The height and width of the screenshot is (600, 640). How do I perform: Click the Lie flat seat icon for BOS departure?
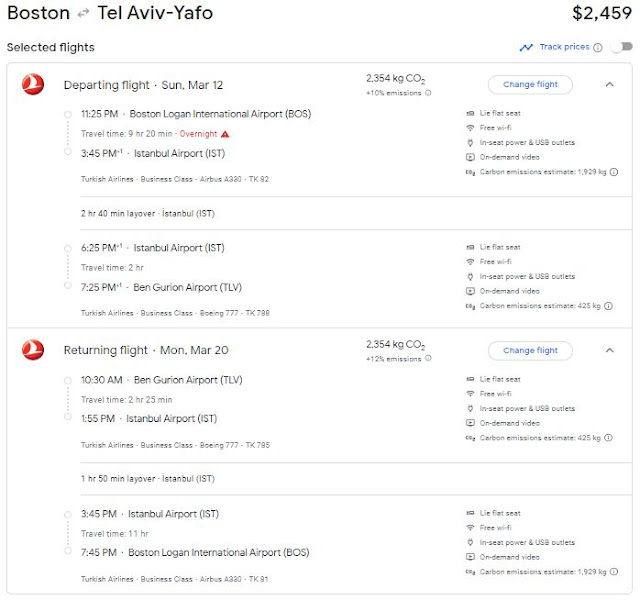click(x=470, y=113)
